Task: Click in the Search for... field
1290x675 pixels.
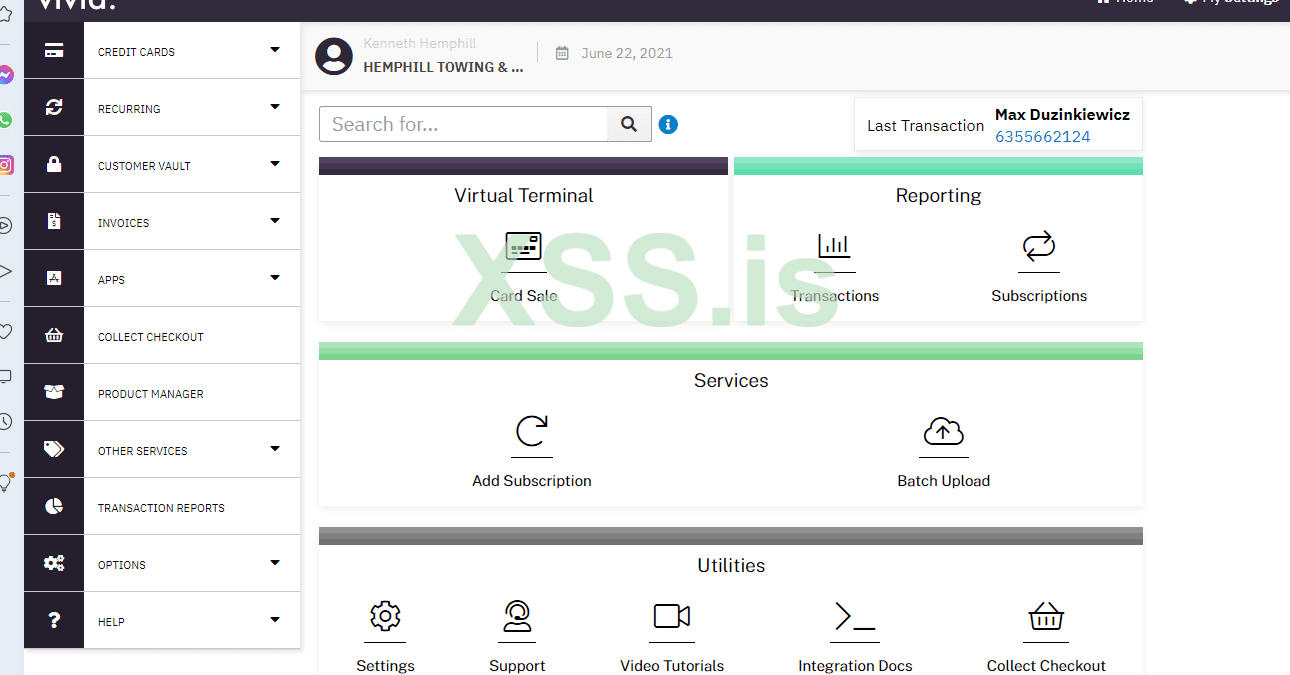Action: 464,124
